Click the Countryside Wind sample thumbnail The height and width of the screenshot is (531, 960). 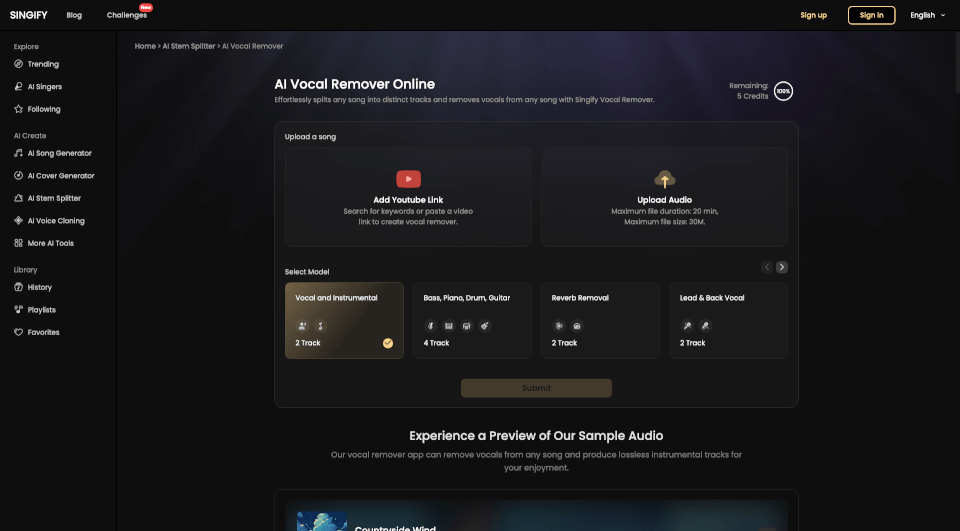(x=321, y=522)
